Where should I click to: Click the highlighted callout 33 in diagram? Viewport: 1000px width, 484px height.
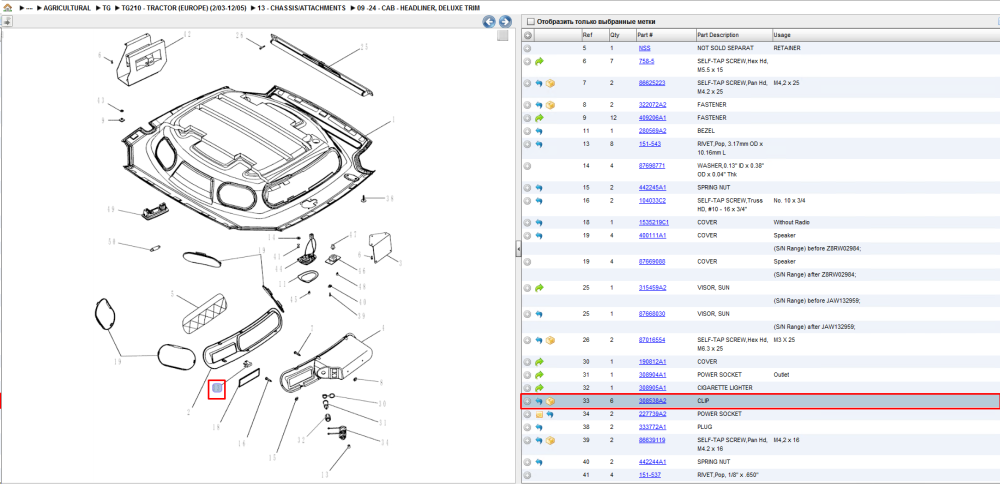tap(217, 388)
